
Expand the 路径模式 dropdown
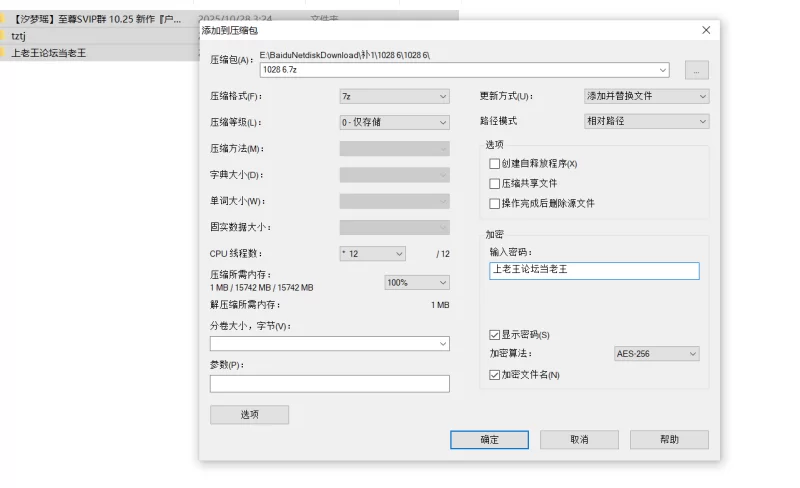[x=646, y=121]
